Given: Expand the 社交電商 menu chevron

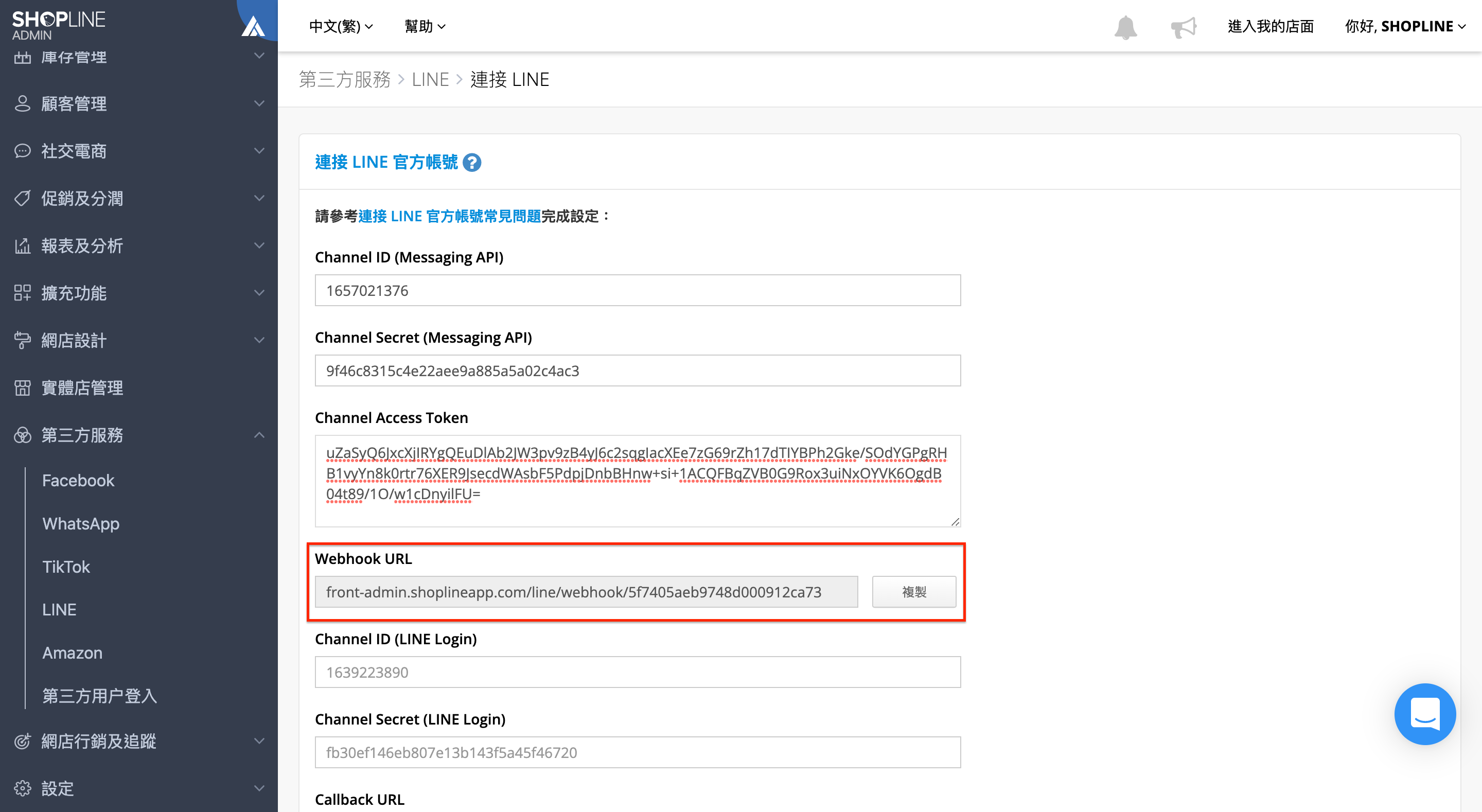Looking at the screenshot, I should (x=259, y=151).
